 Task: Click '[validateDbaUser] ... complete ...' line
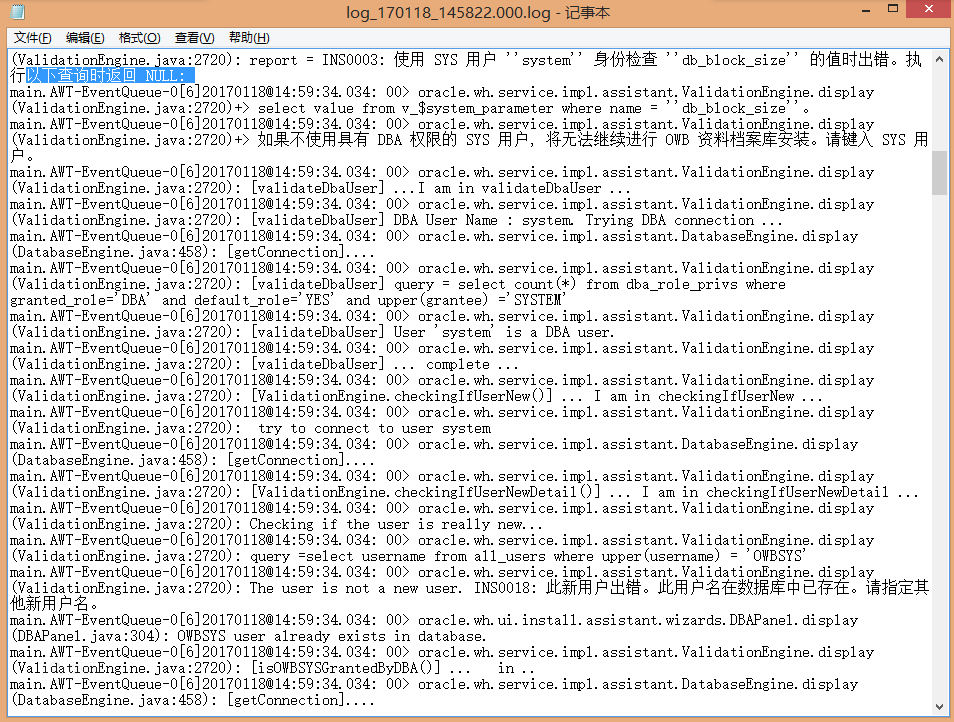(x=385, y=364)
